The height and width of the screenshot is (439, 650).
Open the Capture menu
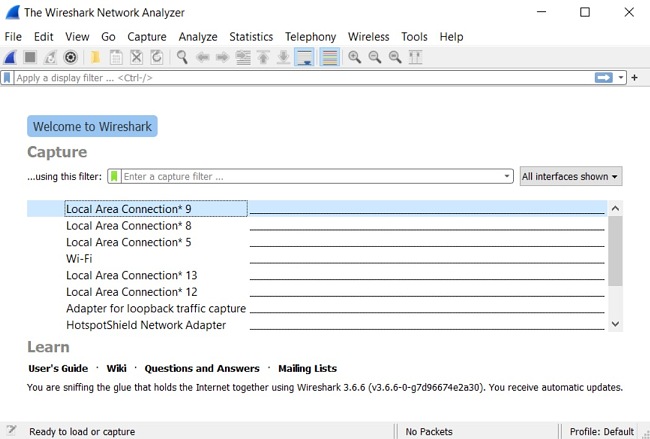coord(147,37)
